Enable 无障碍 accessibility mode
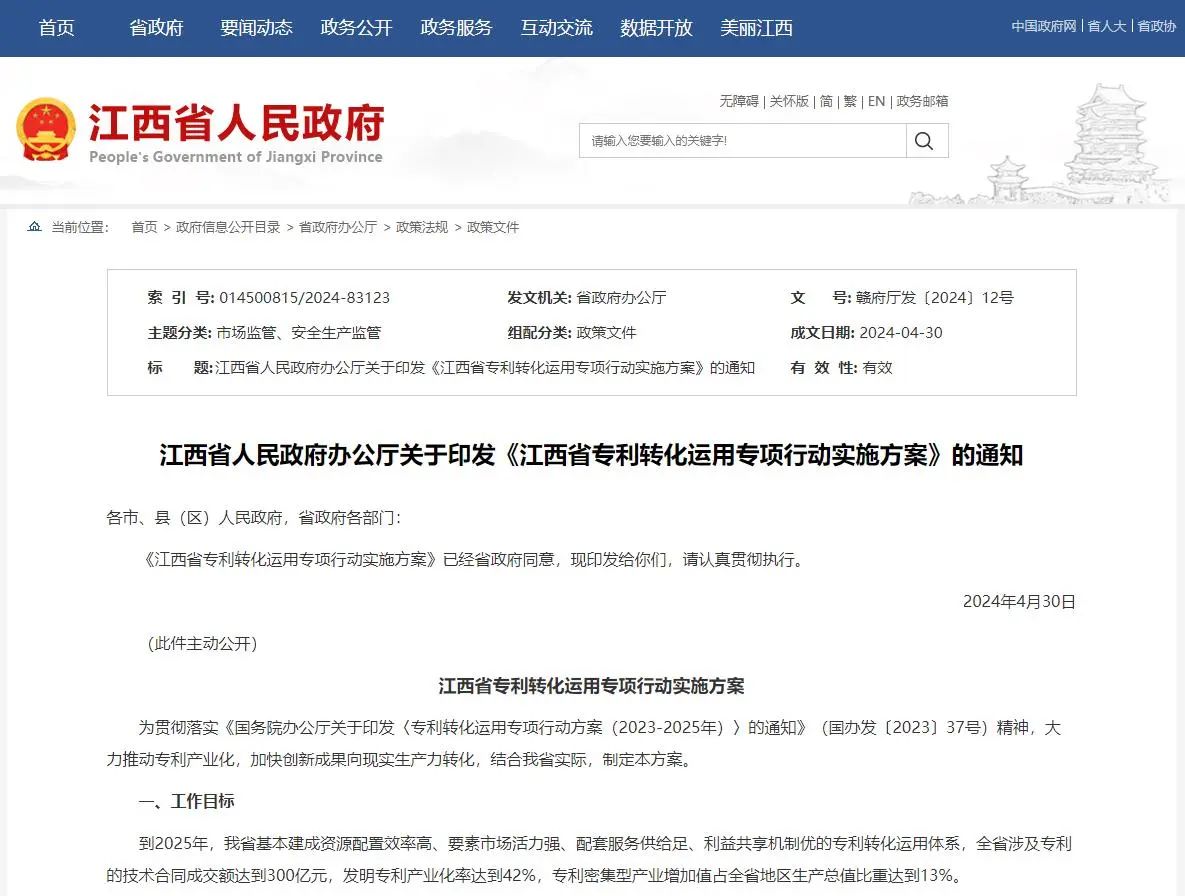 [x=739, y=101]
